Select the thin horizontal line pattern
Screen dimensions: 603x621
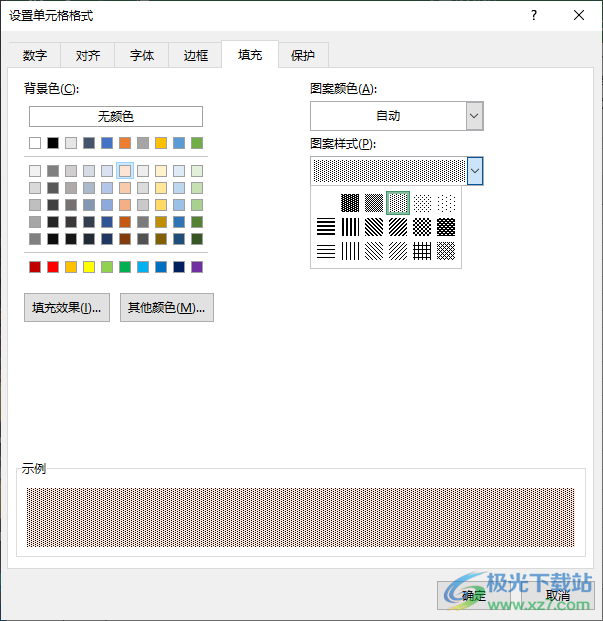coord(326,251)
